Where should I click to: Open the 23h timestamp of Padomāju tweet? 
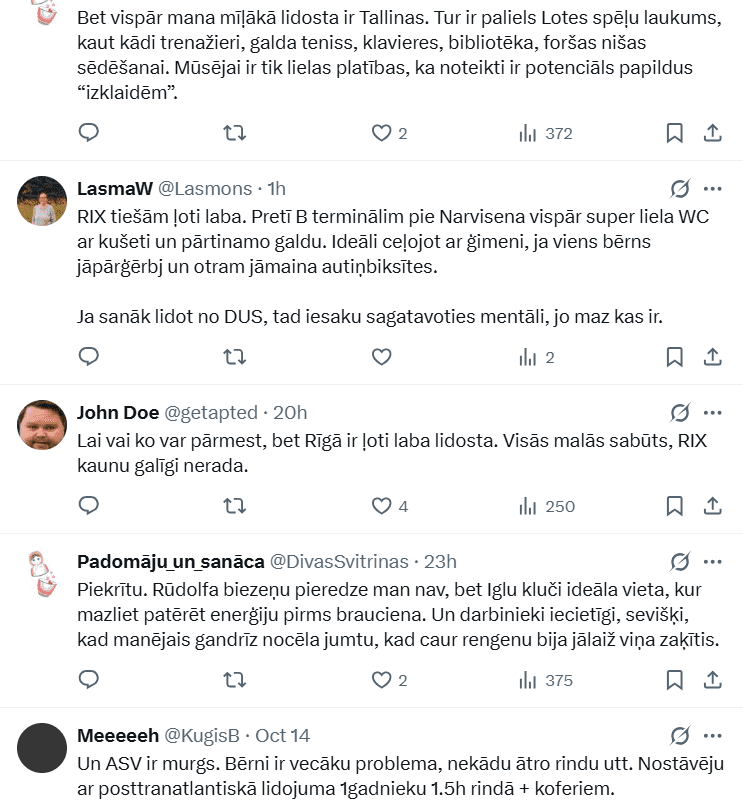click(x=440, y=561)
